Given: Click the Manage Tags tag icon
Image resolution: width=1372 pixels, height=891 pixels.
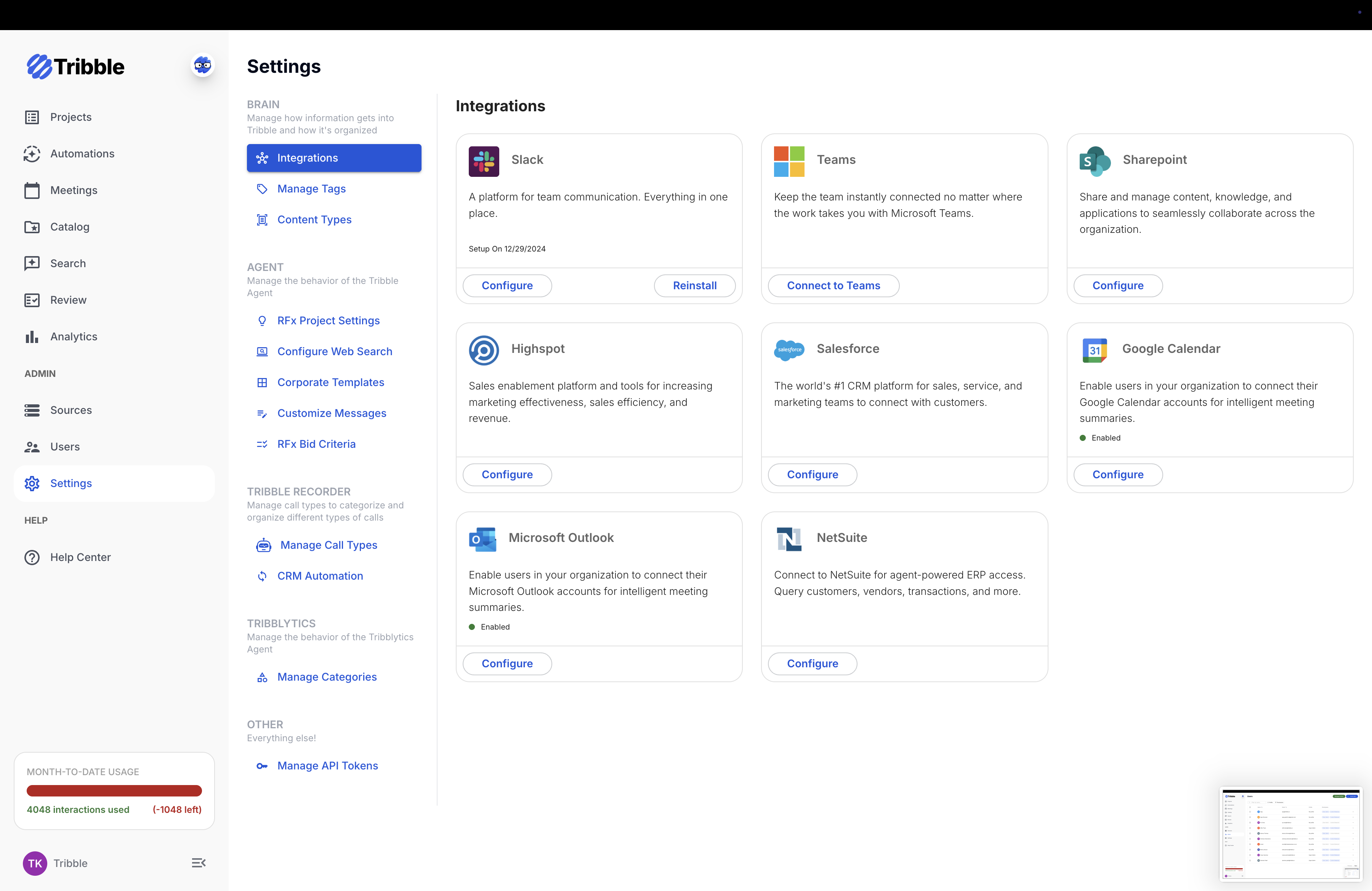Looking at the screenshot, I should pyautogui.click(x=262, y=189).
